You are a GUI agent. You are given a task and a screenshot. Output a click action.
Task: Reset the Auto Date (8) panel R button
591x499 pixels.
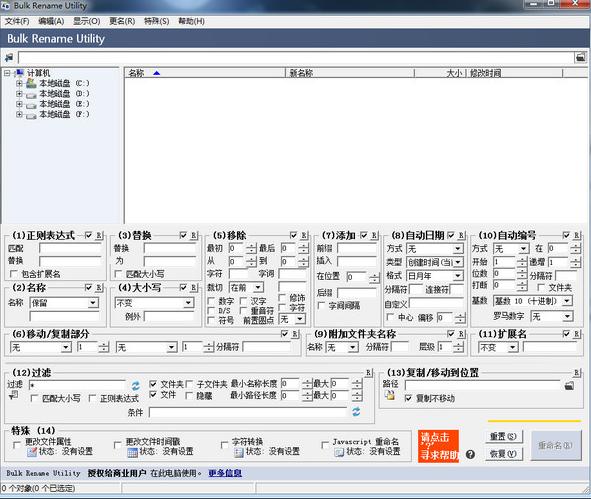point(461,236)
